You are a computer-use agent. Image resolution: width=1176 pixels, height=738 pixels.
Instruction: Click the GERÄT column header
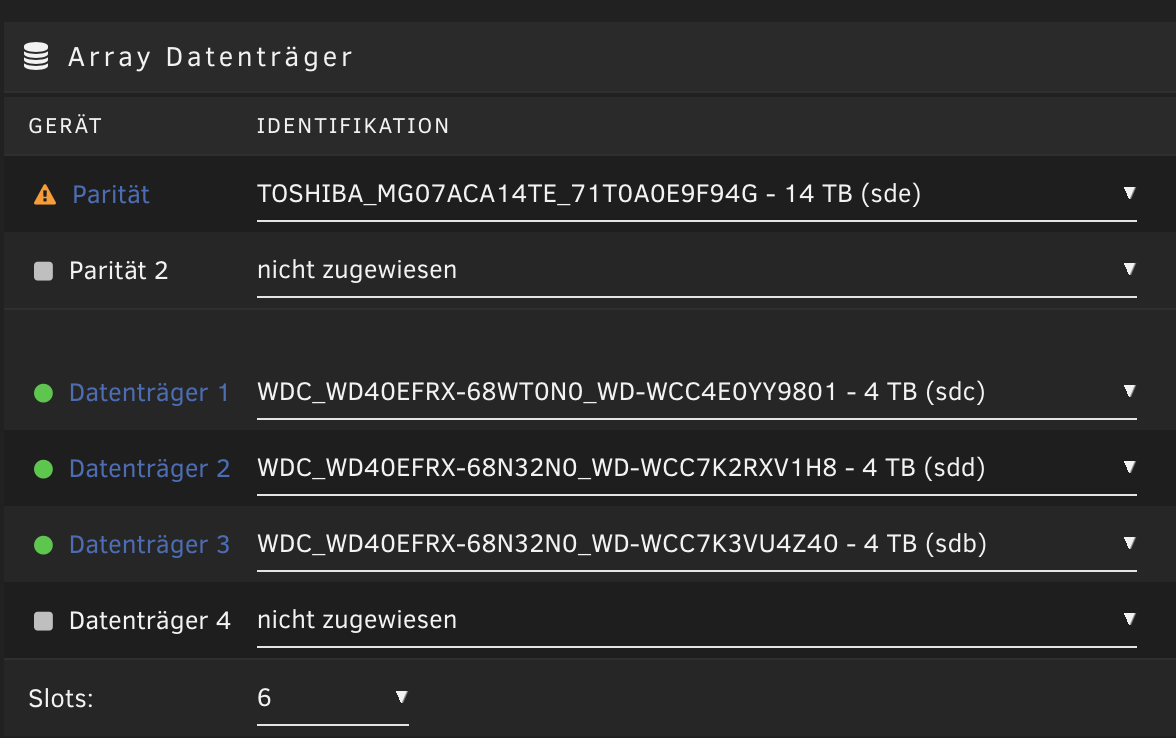click(65, 125)
